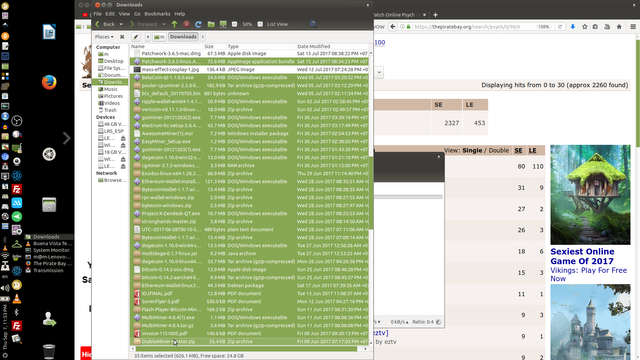Open the Places sidebar dropdown
The width and height of the screenshot is (640, 360).
(104, 37)
